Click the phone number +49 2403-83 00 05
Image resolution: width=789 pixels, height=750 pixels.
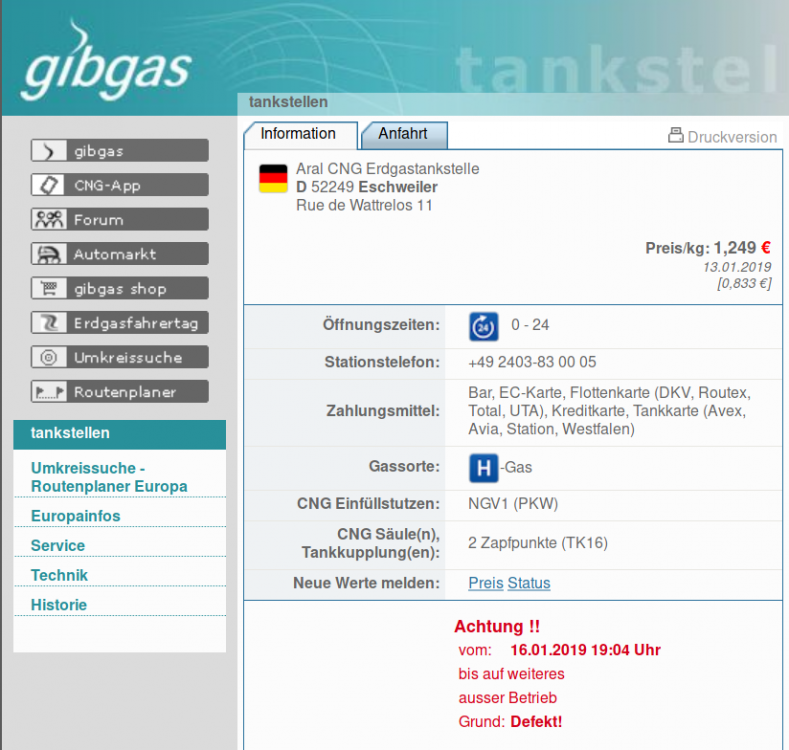532,362
